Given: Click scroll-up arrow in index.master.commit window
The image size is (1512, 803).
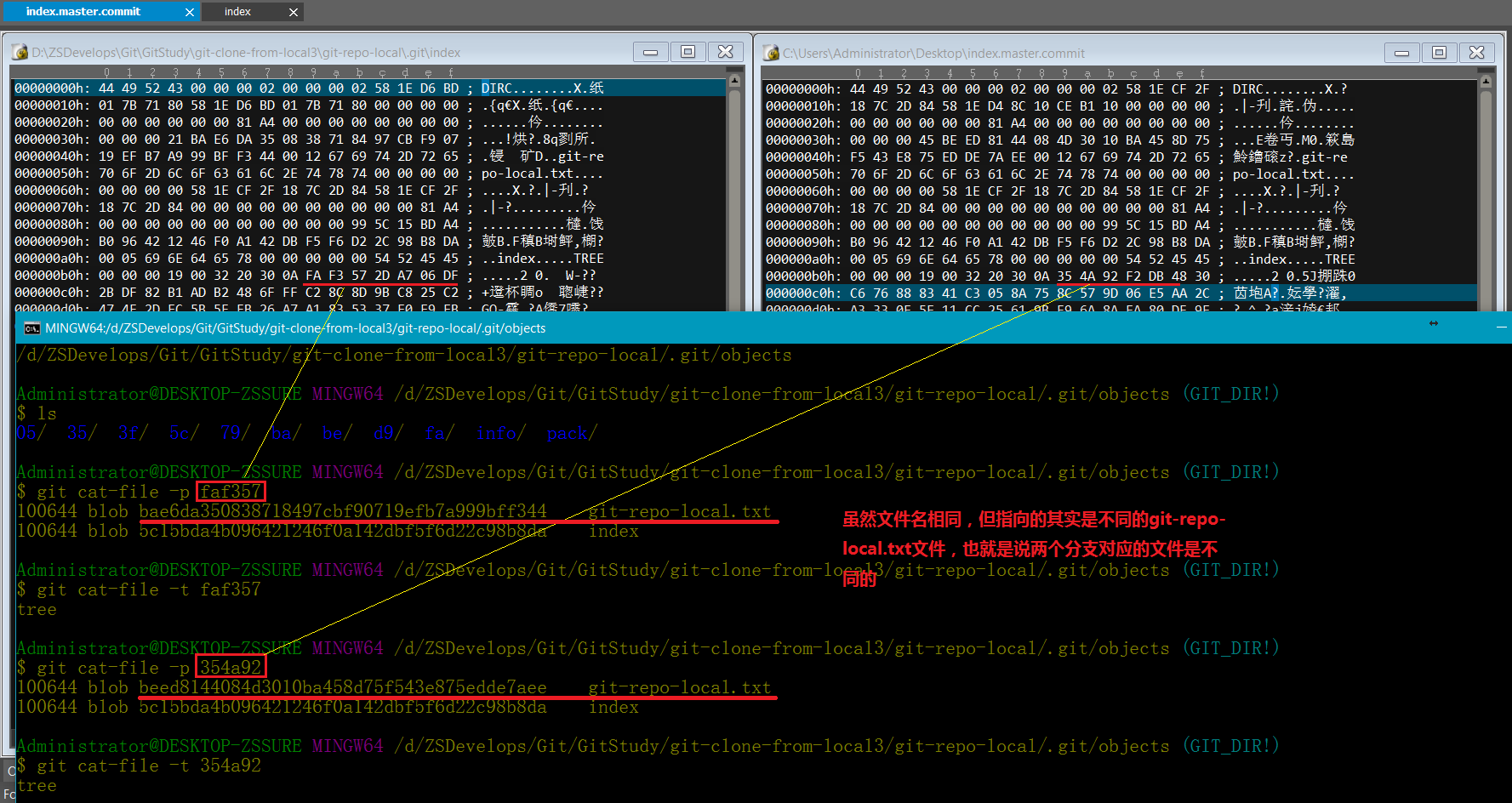Looking at the screenshot, I should [x=1486, y=82].
